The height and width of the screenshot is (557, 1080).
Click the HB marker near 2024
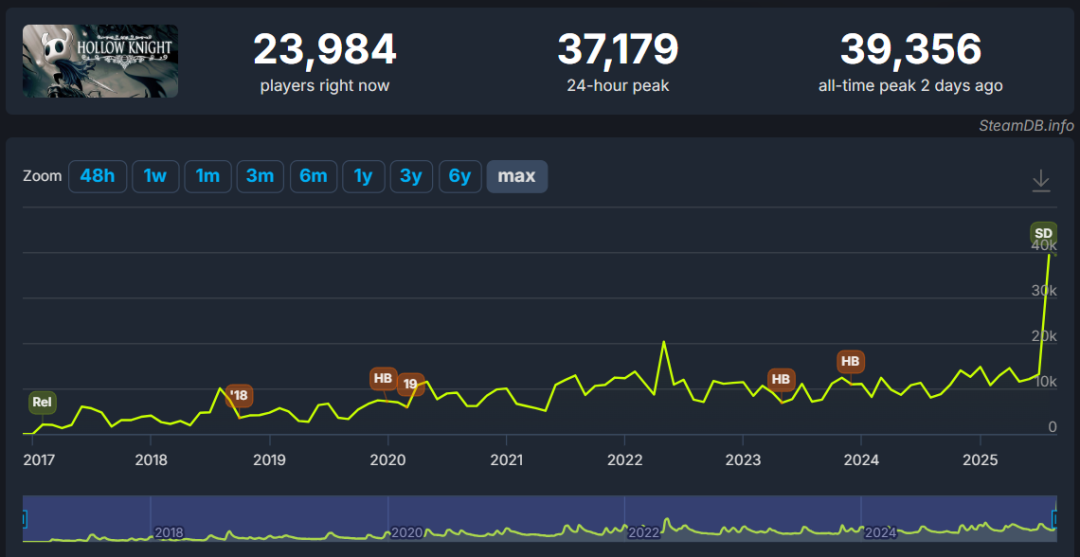click(851, 361)
